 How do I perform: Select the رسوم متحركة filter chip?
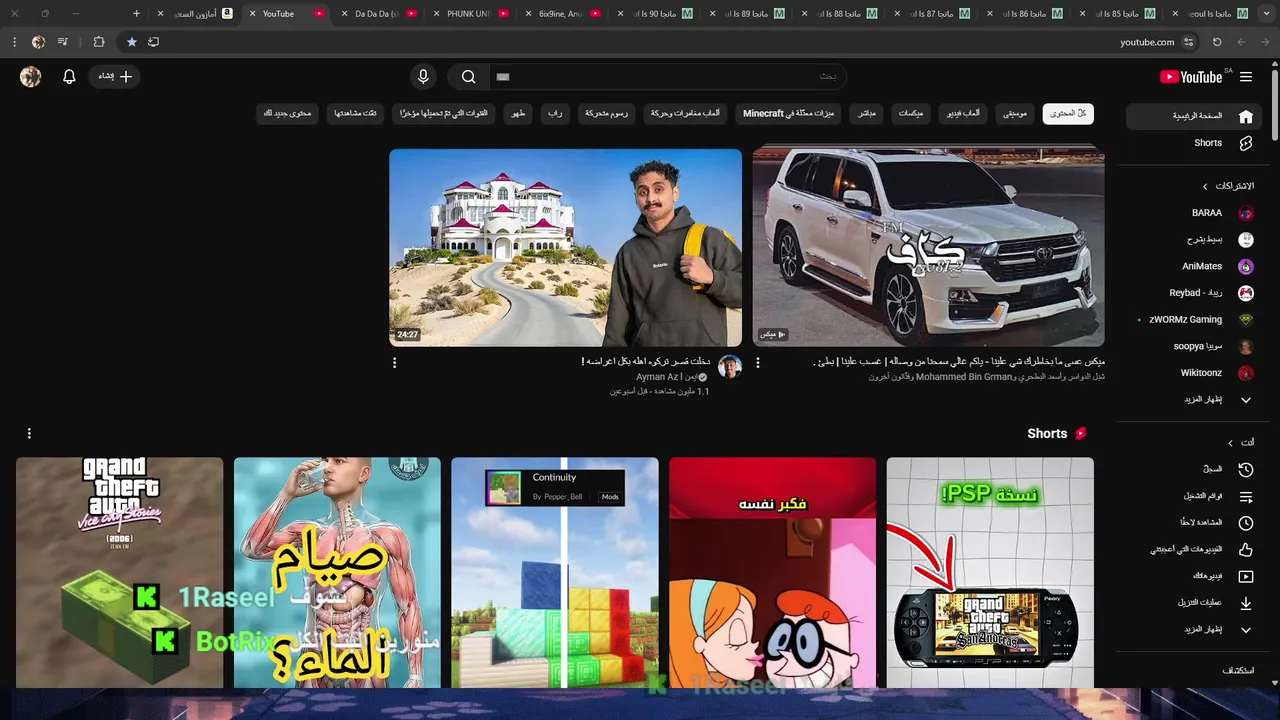point(606,114)
